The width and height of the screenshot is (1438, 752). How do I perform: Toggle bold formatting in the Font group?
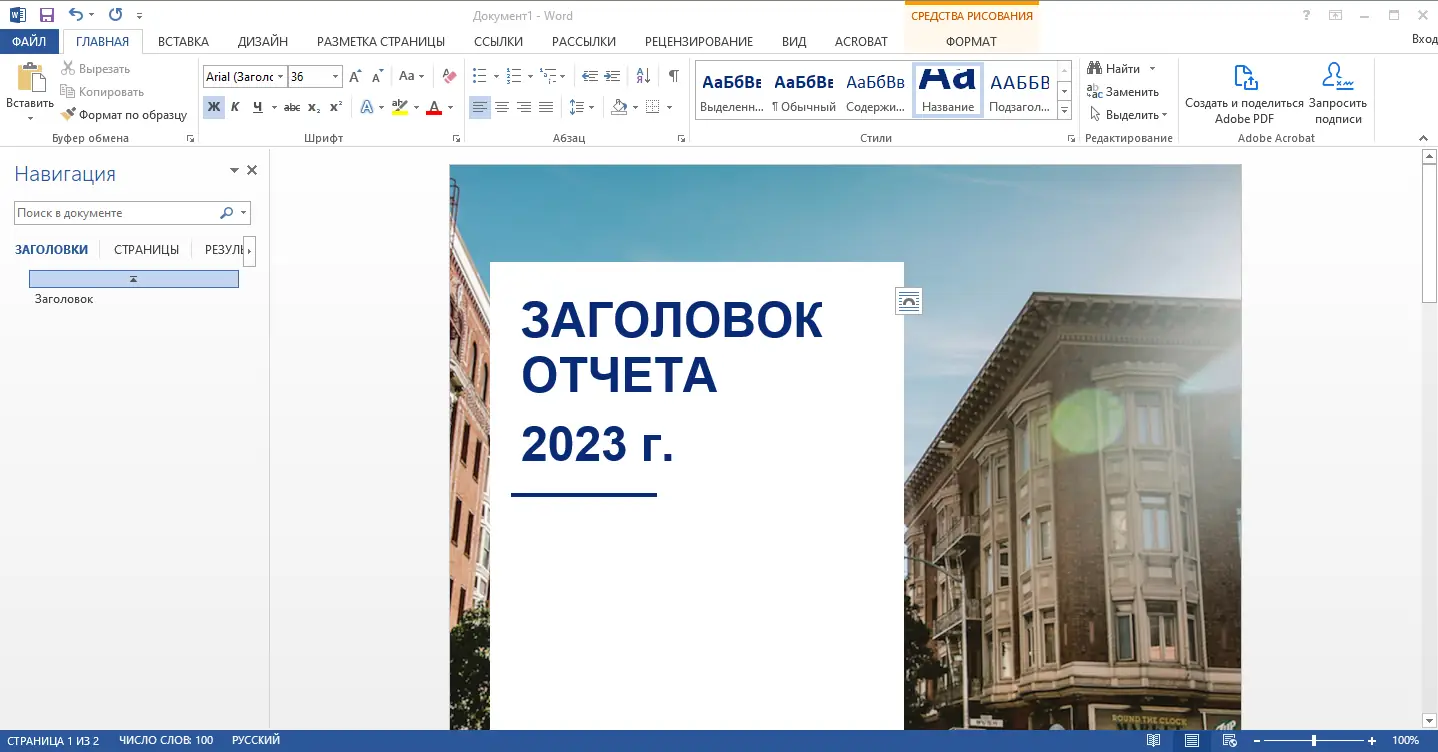click(213, 107)
